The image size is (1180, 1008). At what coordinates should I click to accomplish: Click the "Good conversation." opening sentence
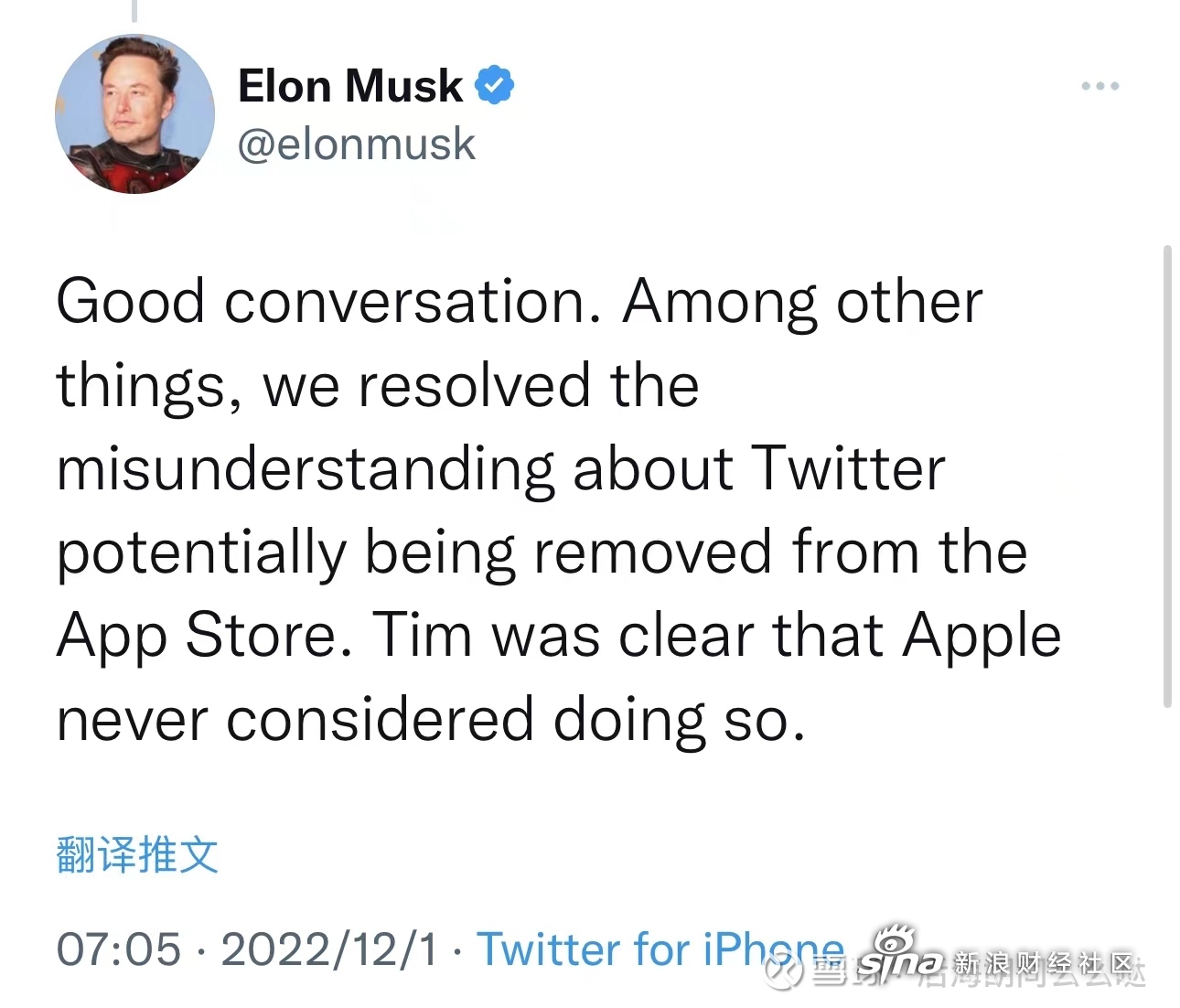pos(328,303)
